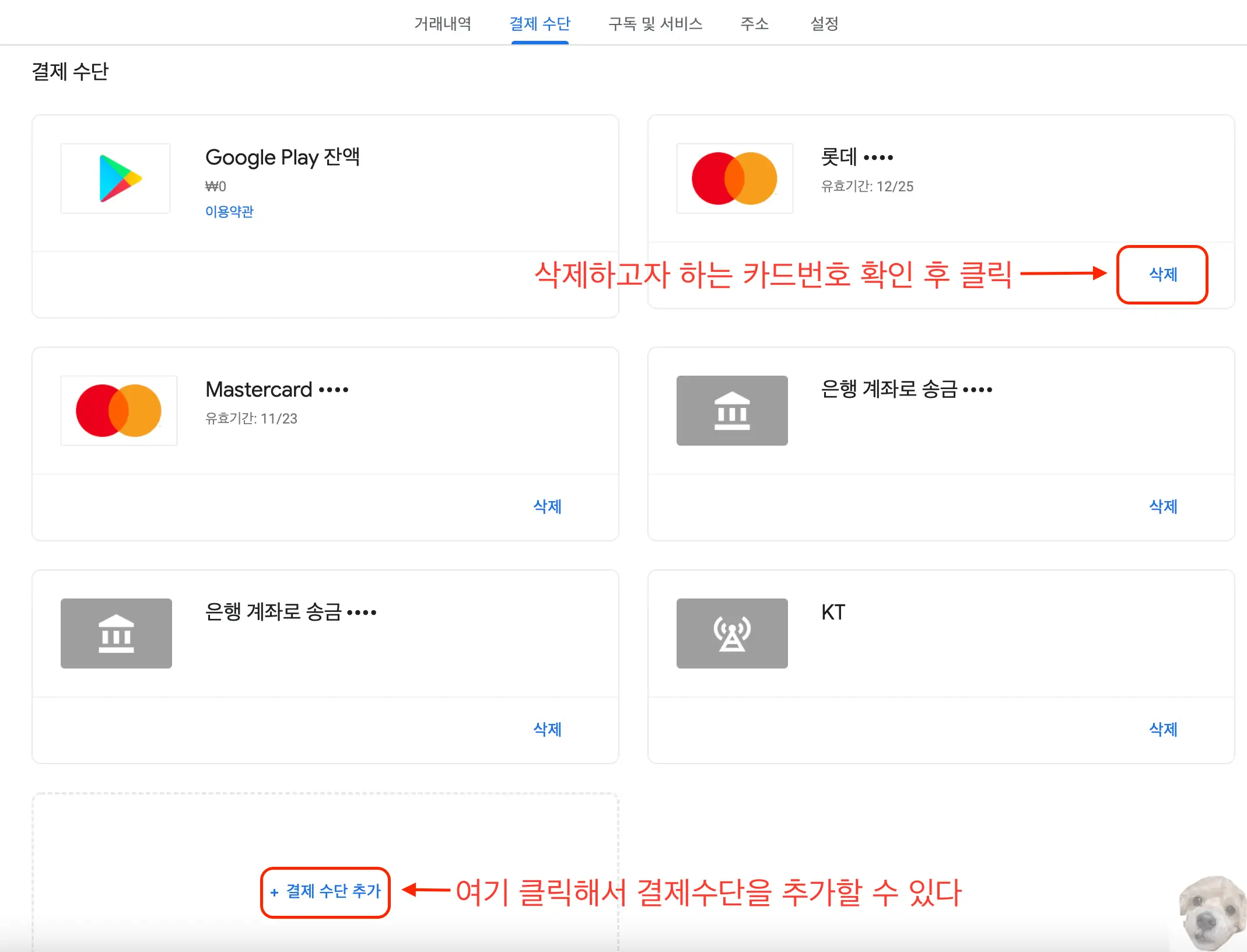The image size is (1247, 952).
Task: Delete the 롯데 card using the circled 삭제 button
Action: pos(1162,275)
